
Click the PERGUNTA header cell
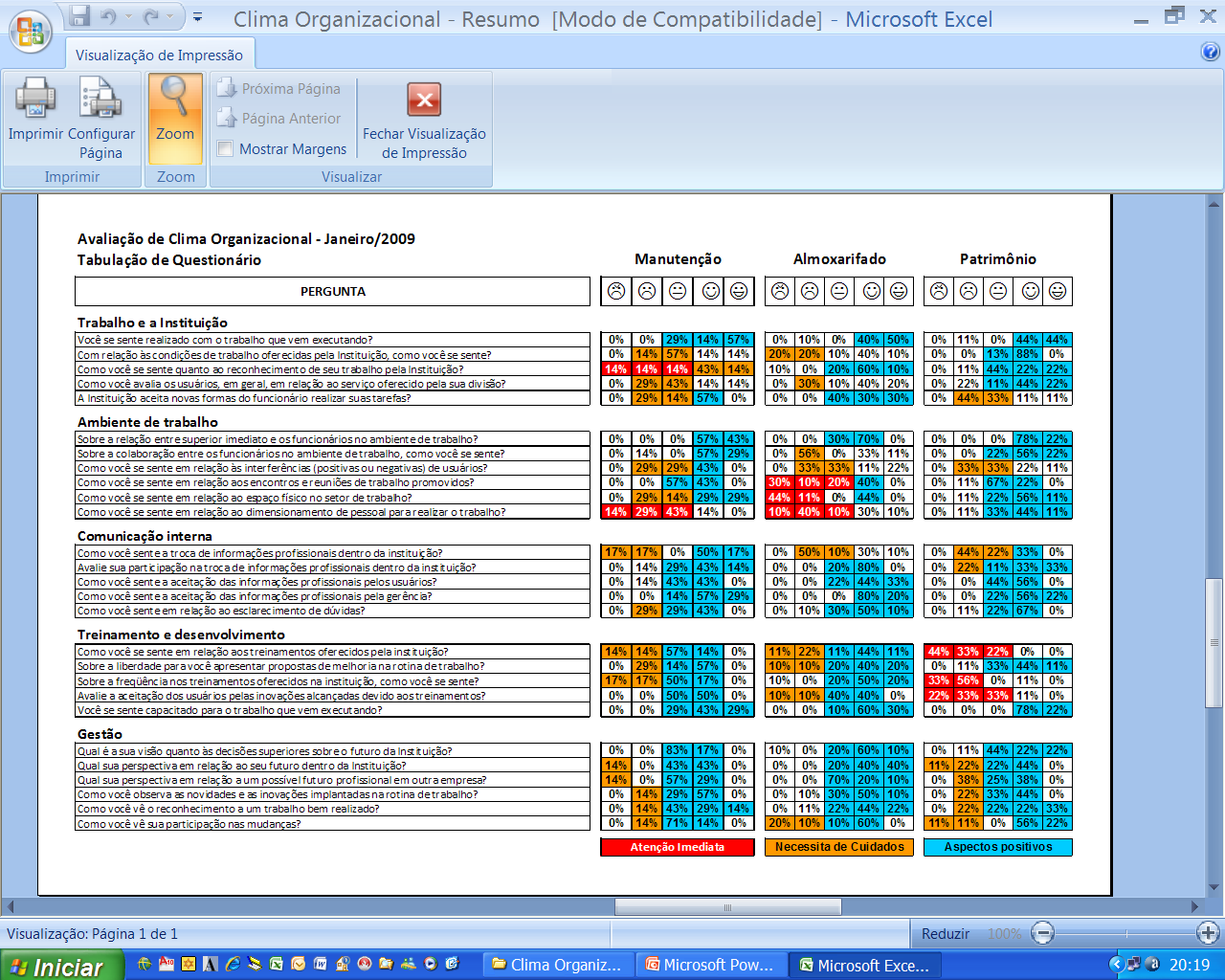pos(333,291)
